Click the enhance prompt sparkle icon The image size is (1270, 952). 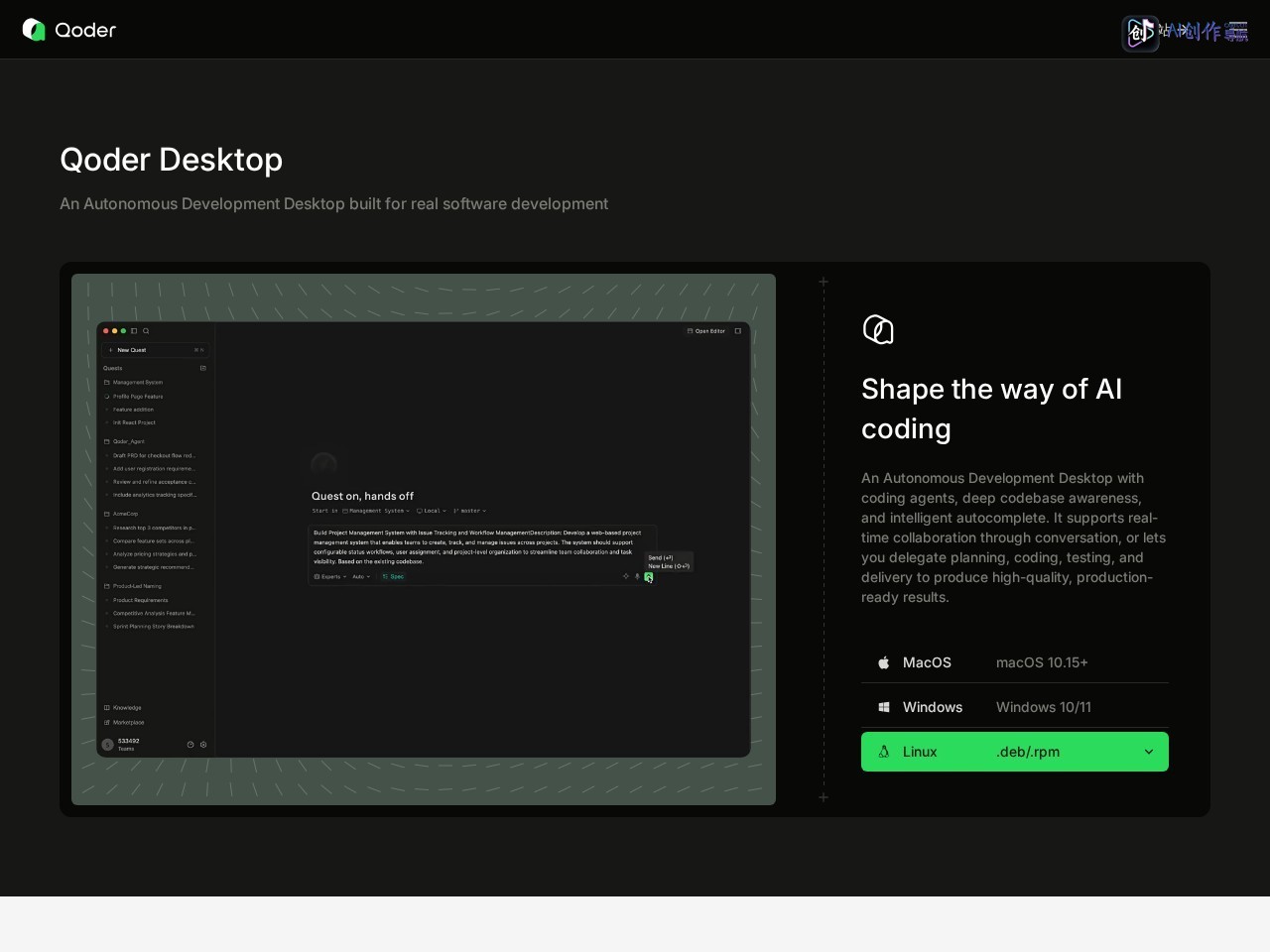point(626,576)
